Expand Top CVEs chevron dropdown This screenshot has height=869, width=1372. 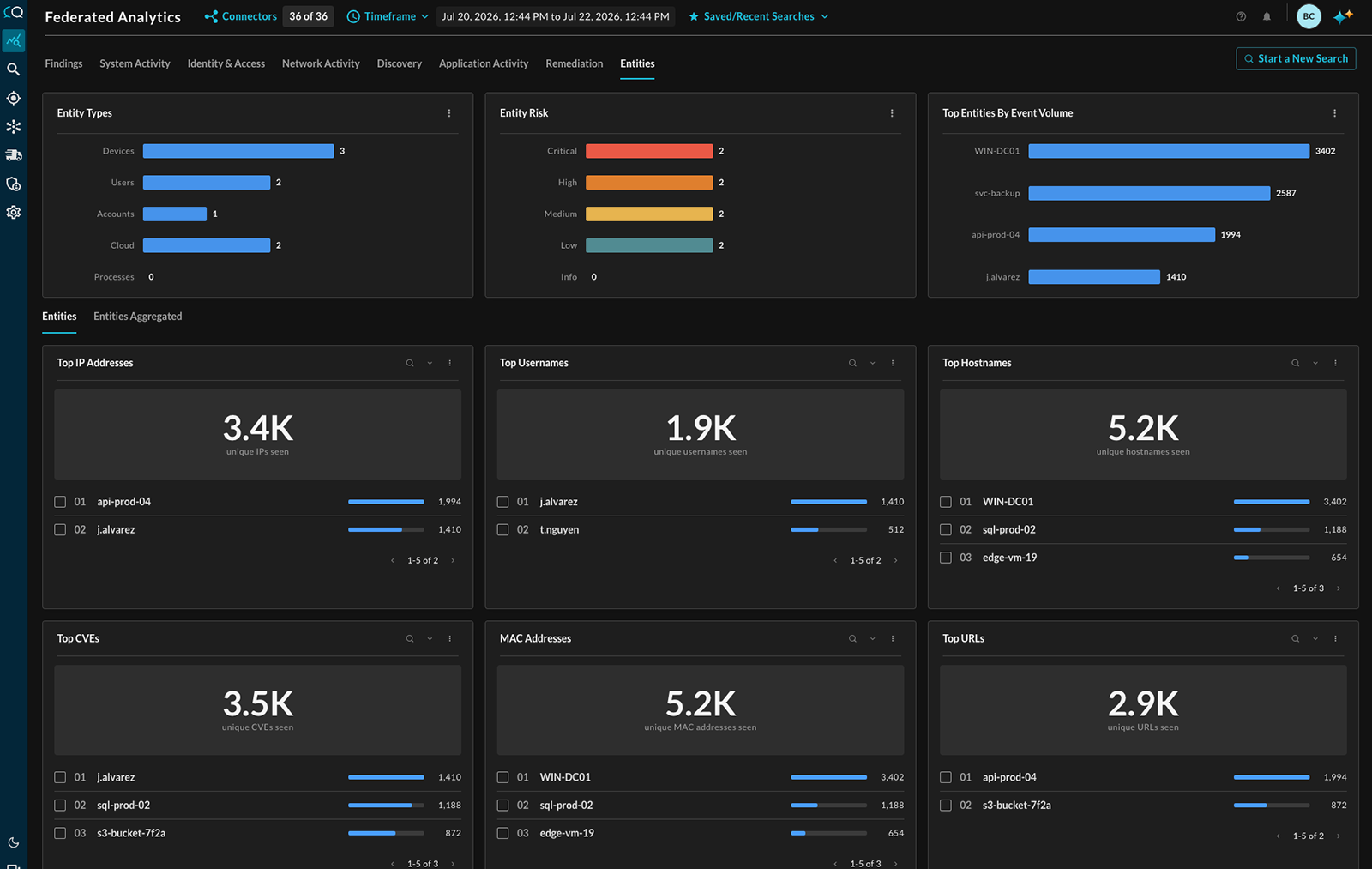[x=430, y=638]
